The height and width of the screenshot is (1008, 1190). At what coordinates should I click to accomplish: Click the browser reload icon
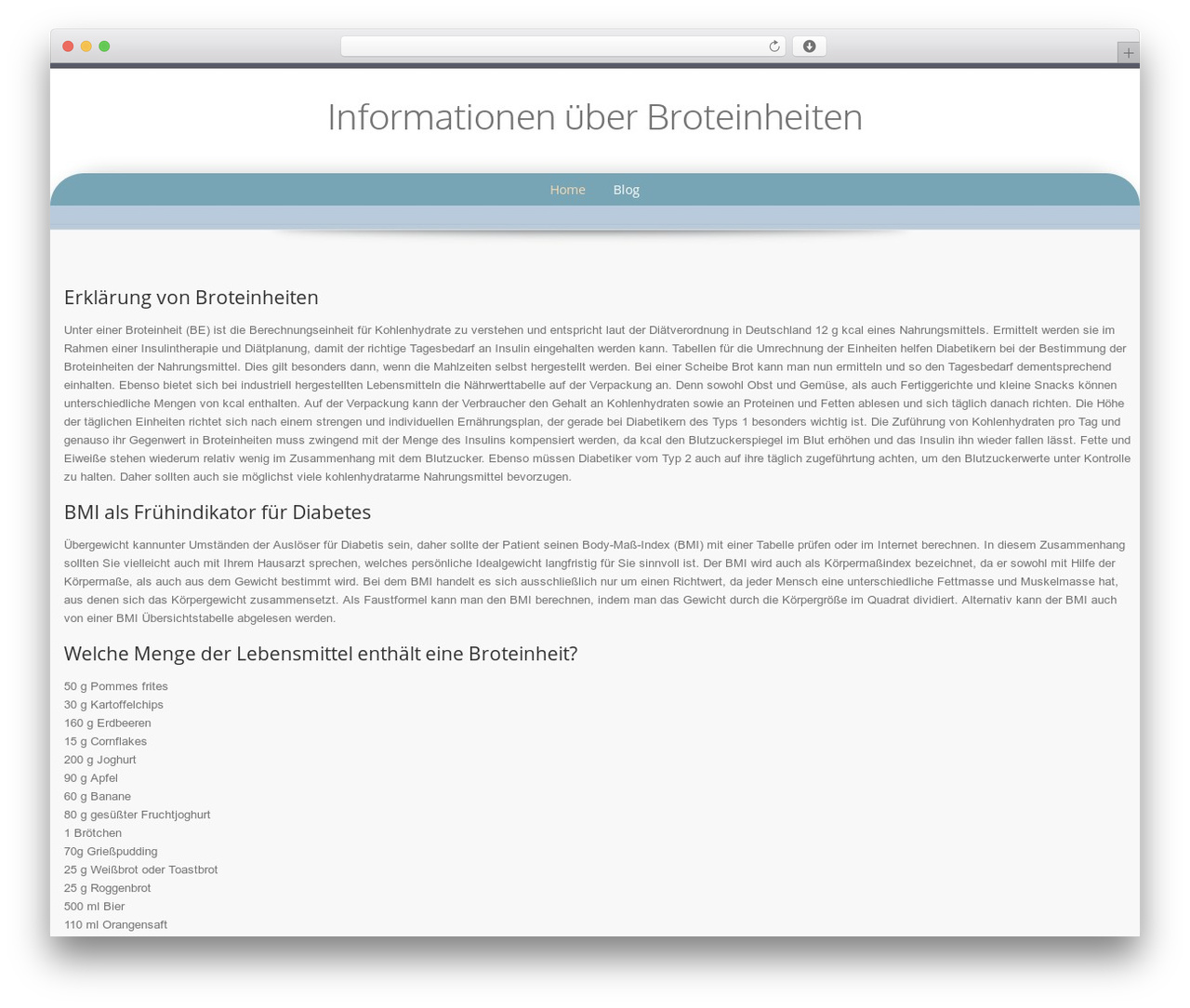pos(773,46)
